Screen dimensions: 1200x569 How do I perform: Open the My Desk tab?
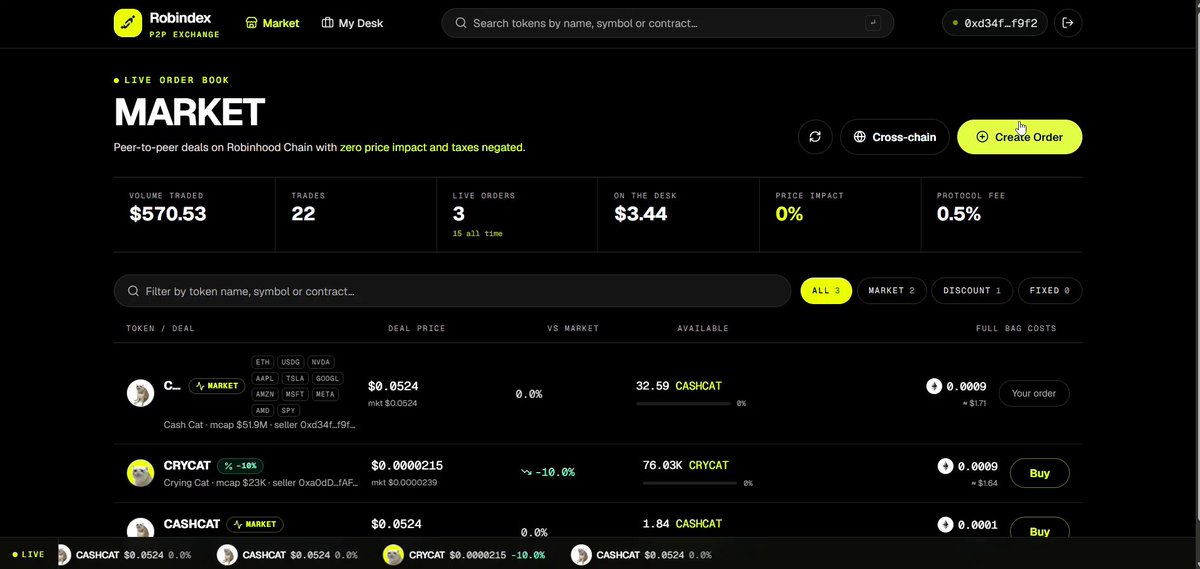[x=352, y=23]
